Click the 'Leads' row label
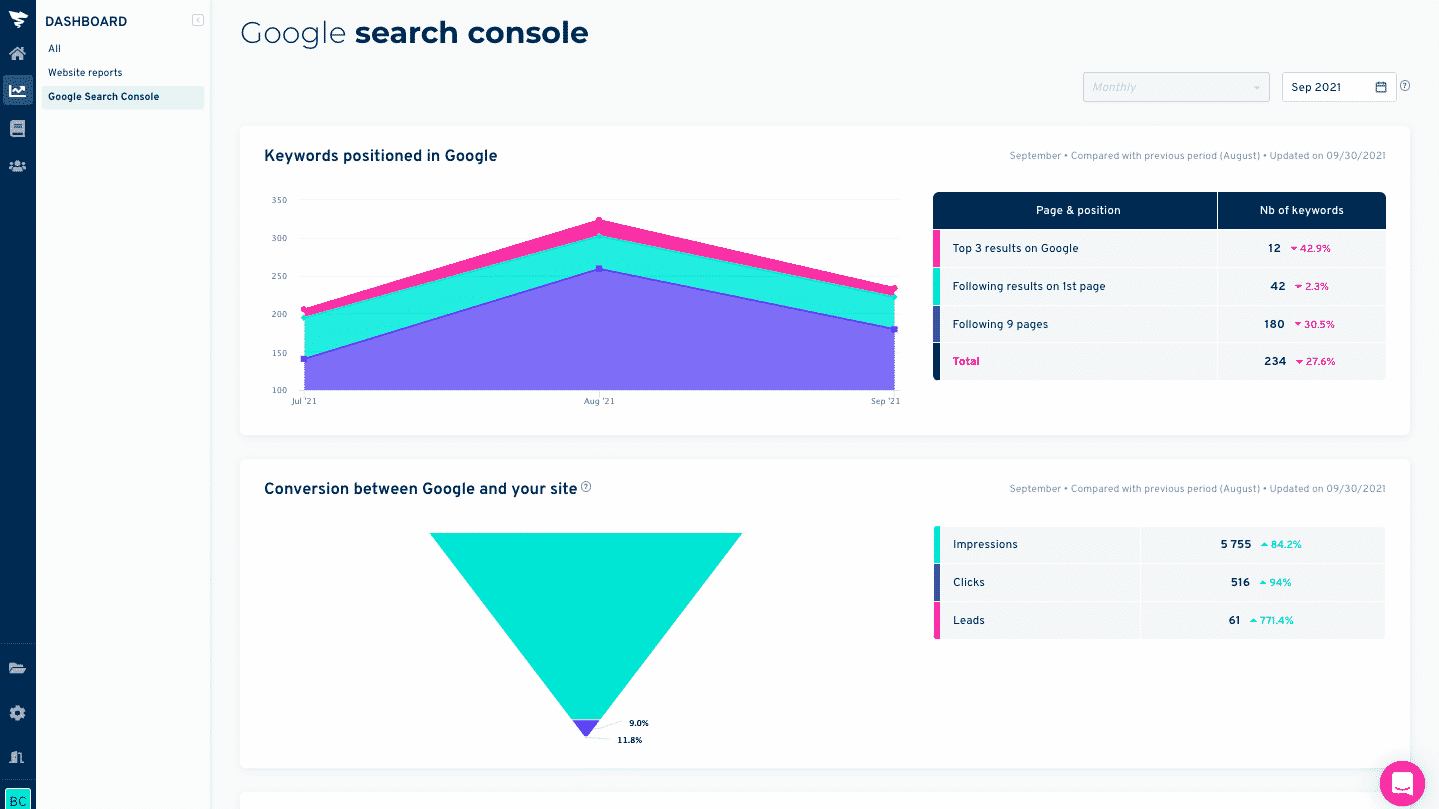Screen dimensions: 1439x809 [x=969, y=621]
